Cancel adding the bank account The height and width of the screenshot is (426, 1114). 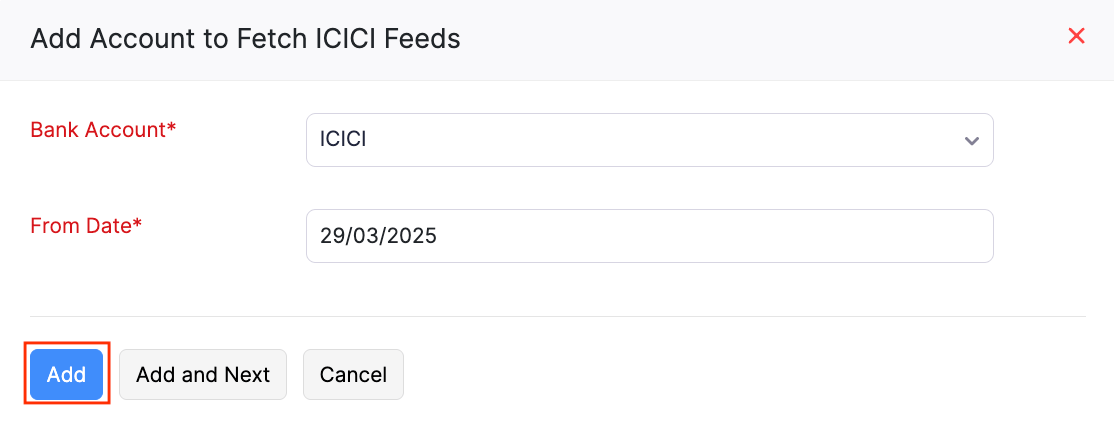point(353,375)
